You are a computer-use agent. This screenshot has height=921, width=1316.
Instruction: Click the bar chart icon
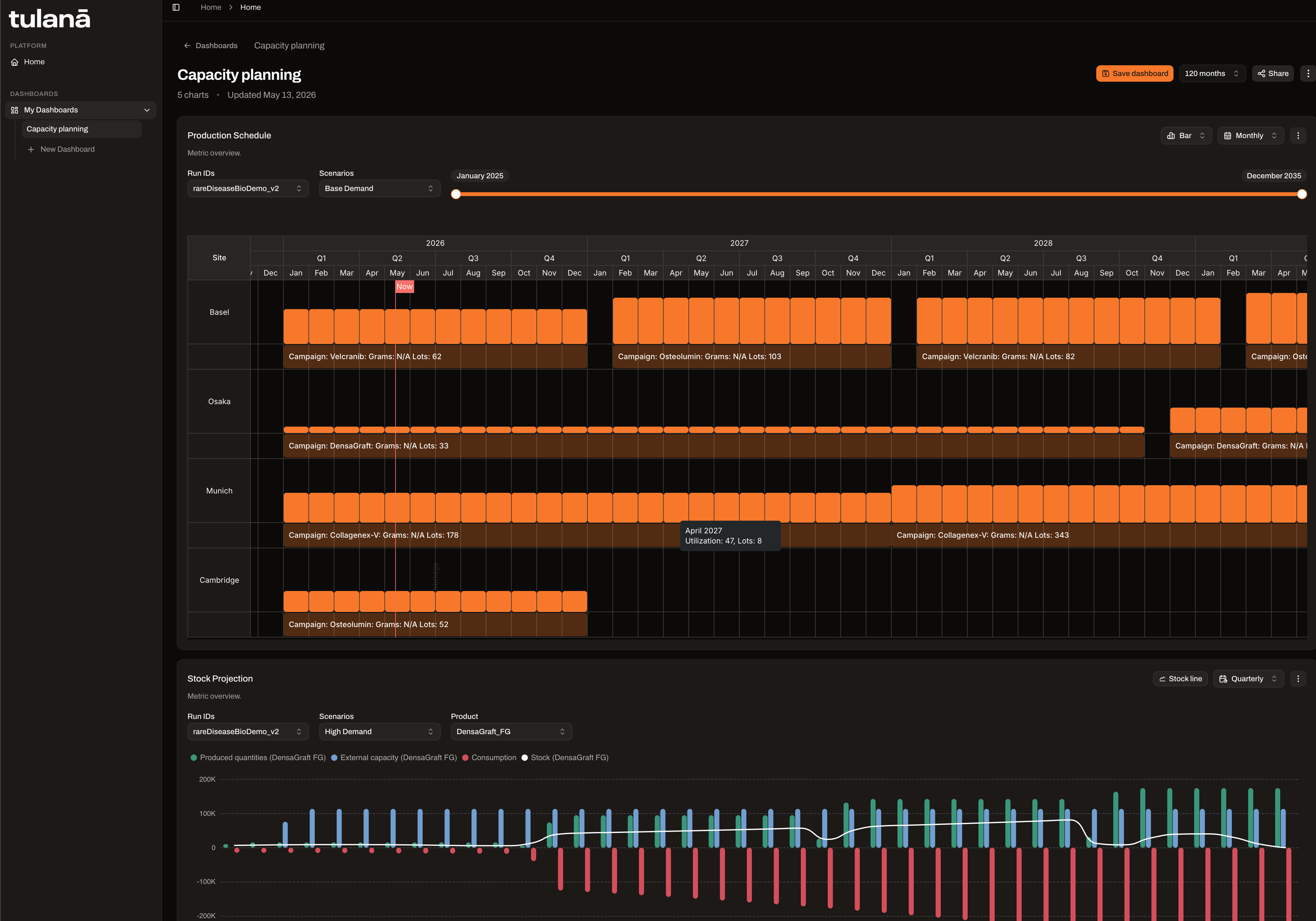pos(1171,136)
